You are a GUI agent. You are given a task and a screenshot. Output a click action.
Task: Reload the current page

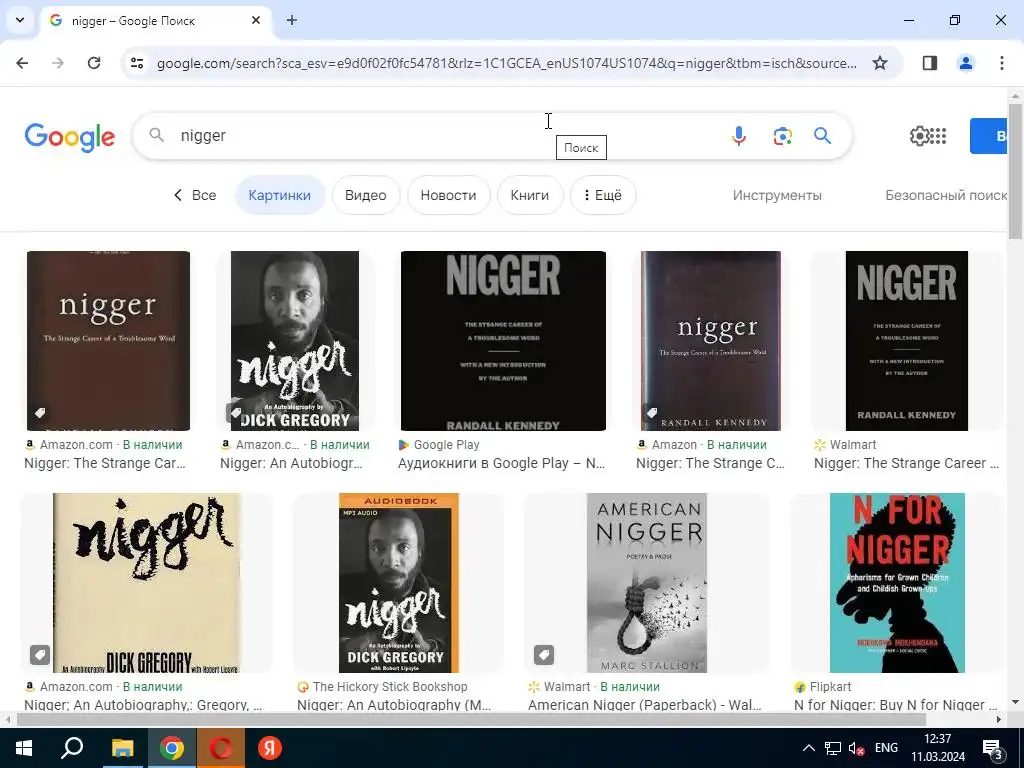tap(94, 63)
